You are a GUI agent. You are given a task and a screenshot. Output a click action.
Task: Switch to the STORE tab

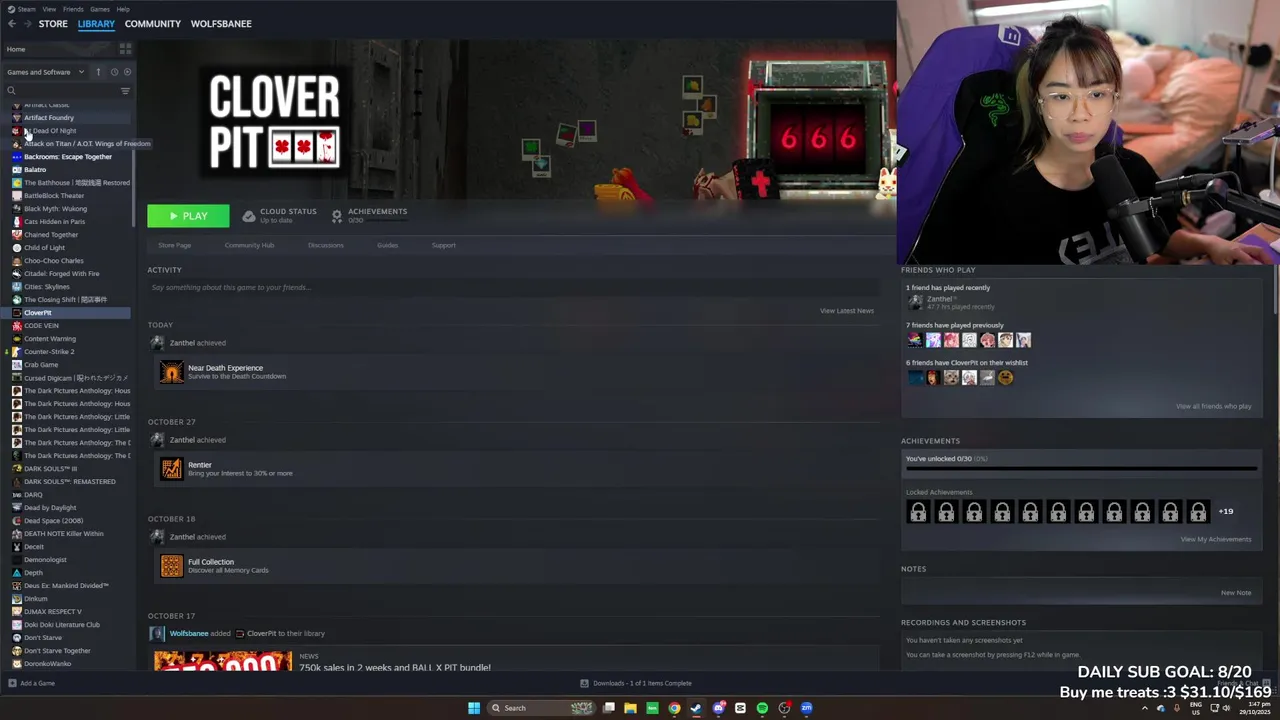click(x=53, y=23)
